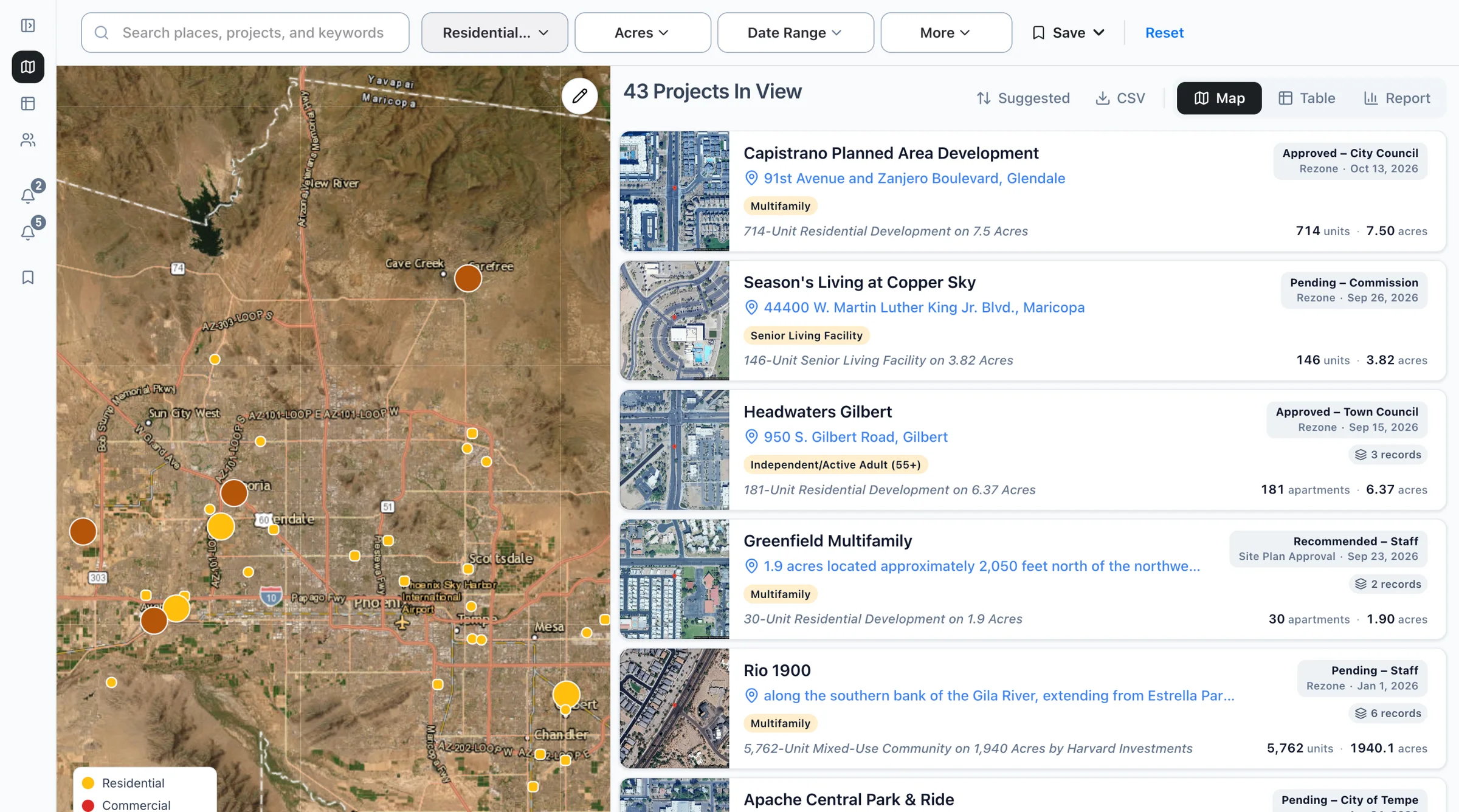1459x812 pixels.
Task: Show Headwaters Gilbert 3 records
Action: 1388,455
